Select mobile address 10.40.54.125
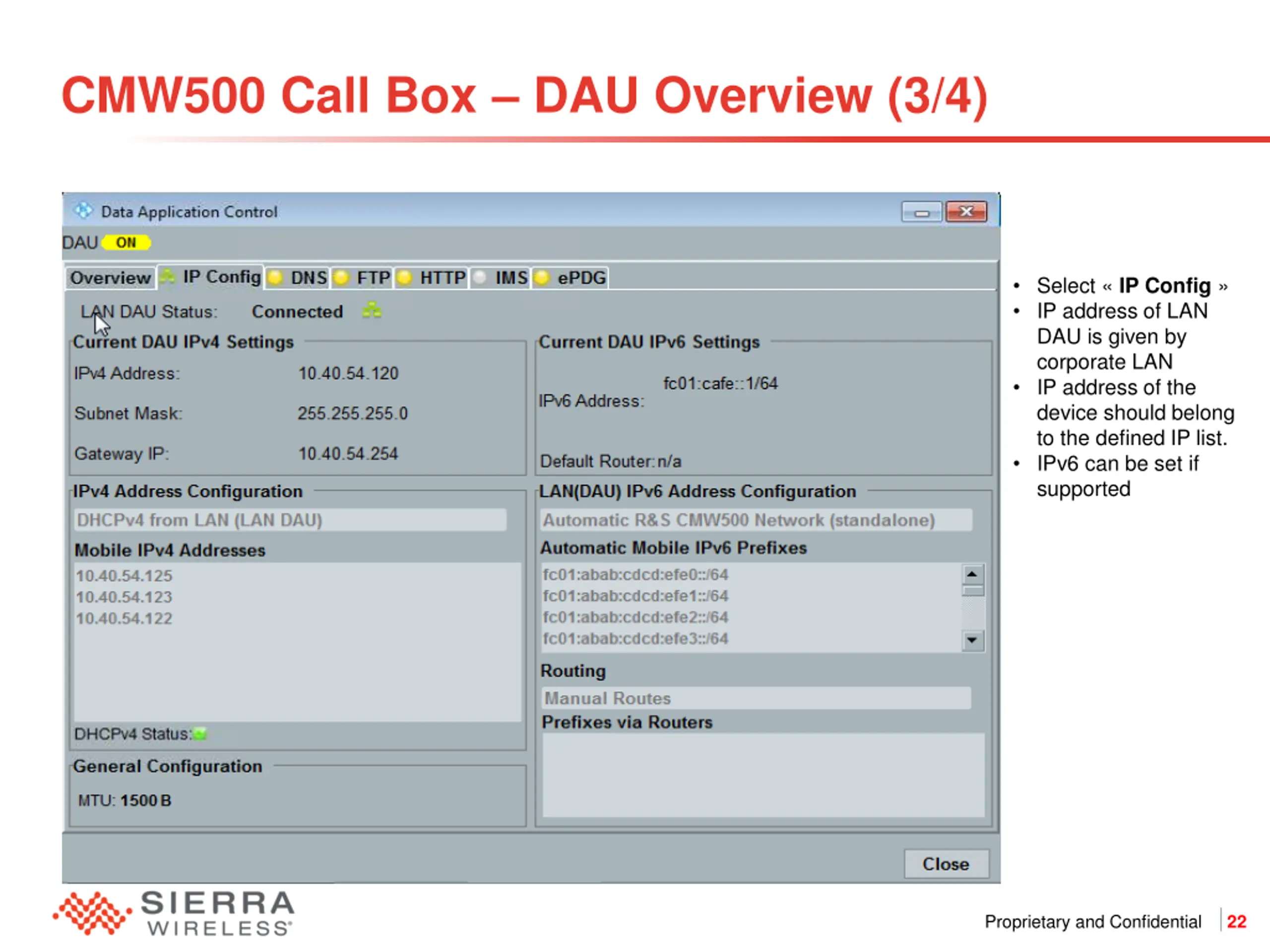Viewport: 1270px width, 952px height. (124, 576)
